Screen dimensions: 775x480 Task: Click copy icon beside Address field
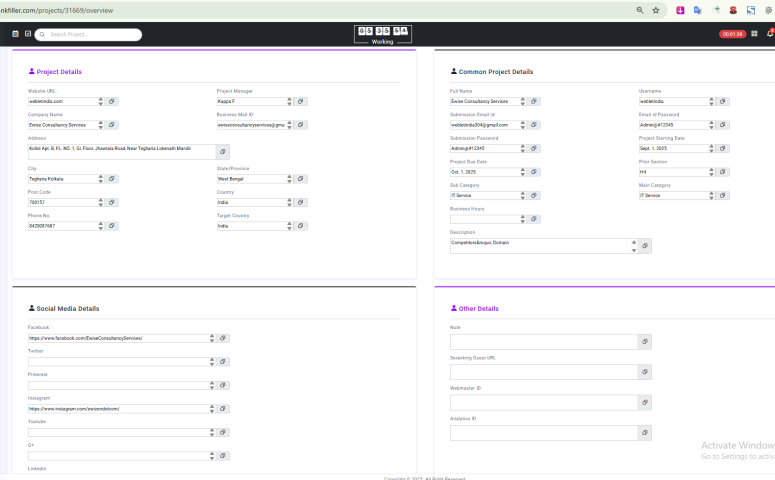[223, 151]
